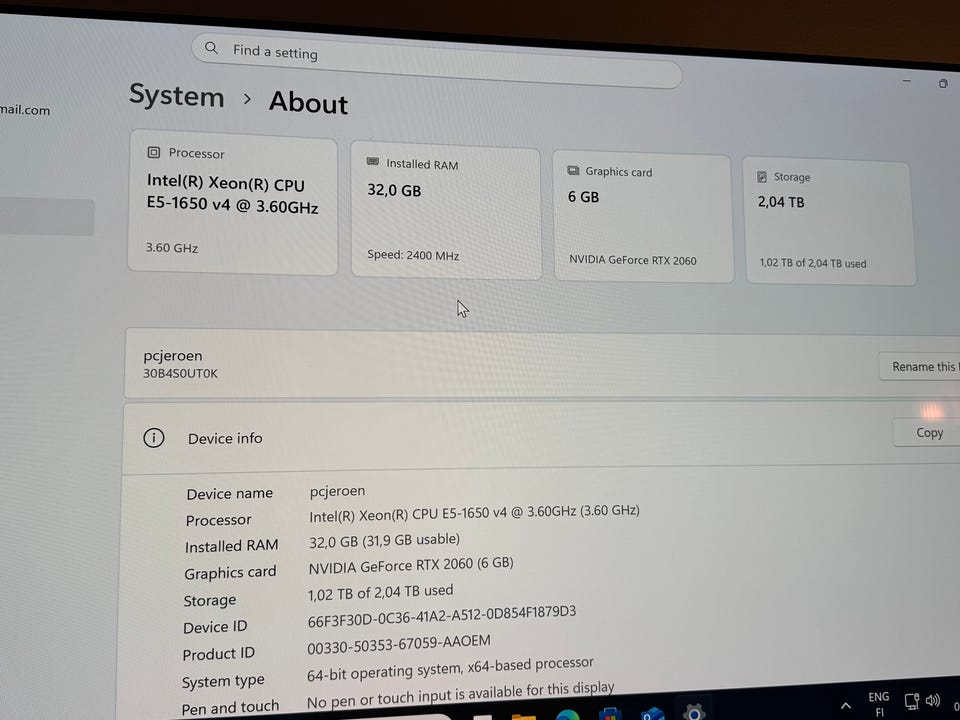
Task: Click the Processor chip icon
Action: coord(154,152)
